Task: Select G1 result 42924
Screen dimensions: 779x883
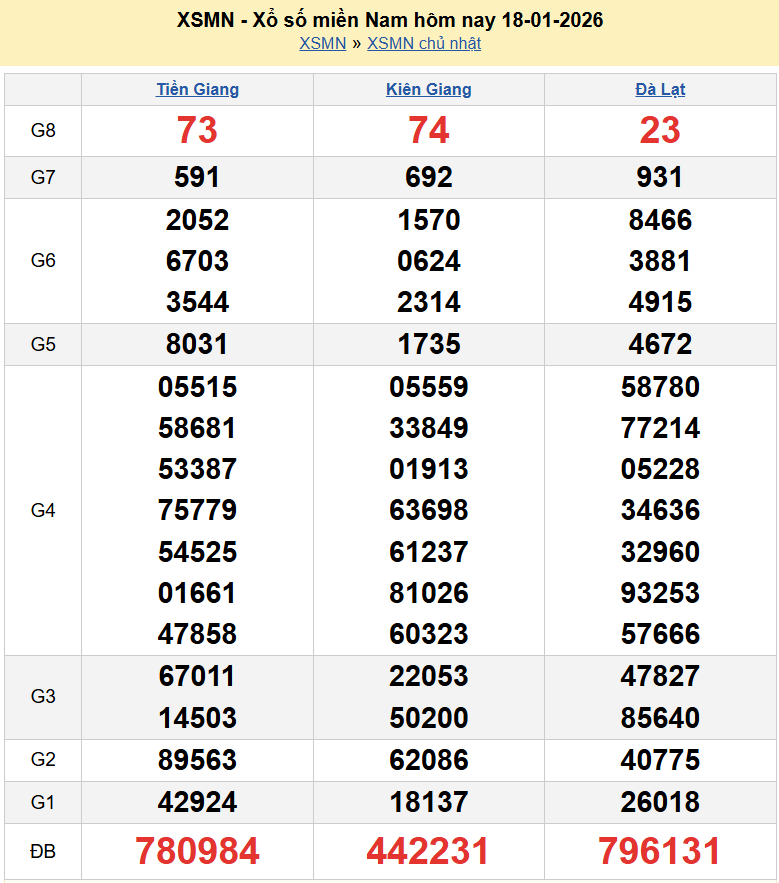Action: 197,802
